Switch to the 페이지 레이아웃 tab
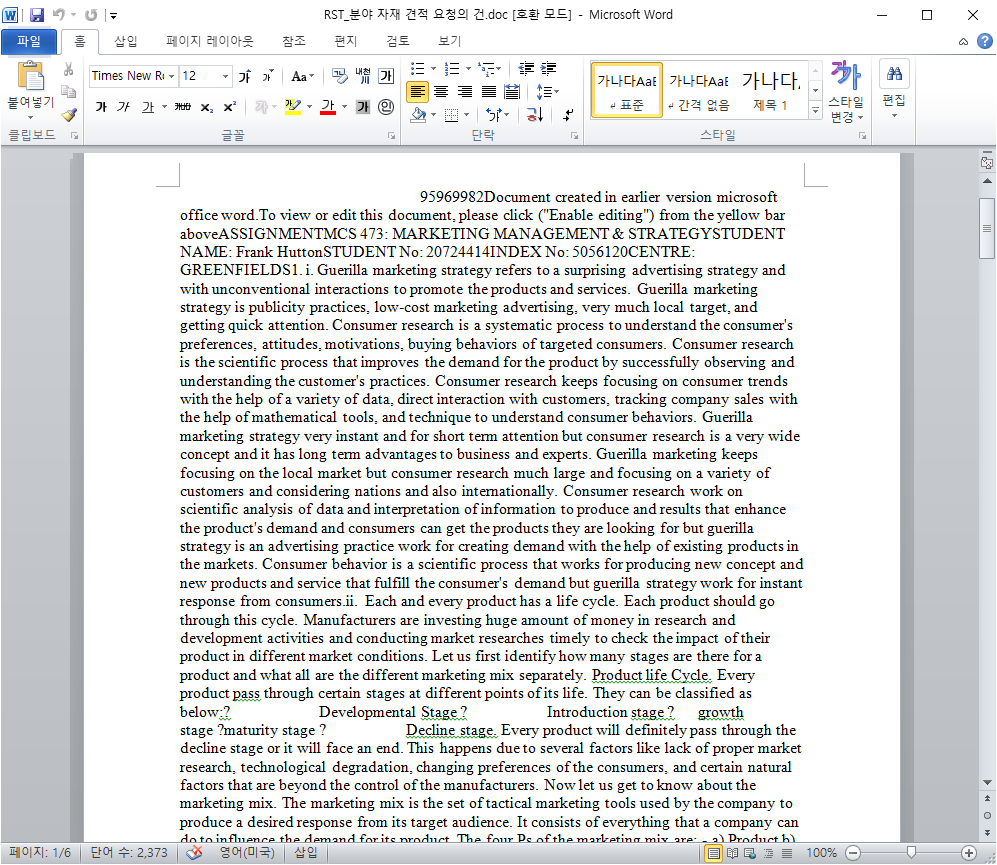997x865 pixels. point(210,41)
